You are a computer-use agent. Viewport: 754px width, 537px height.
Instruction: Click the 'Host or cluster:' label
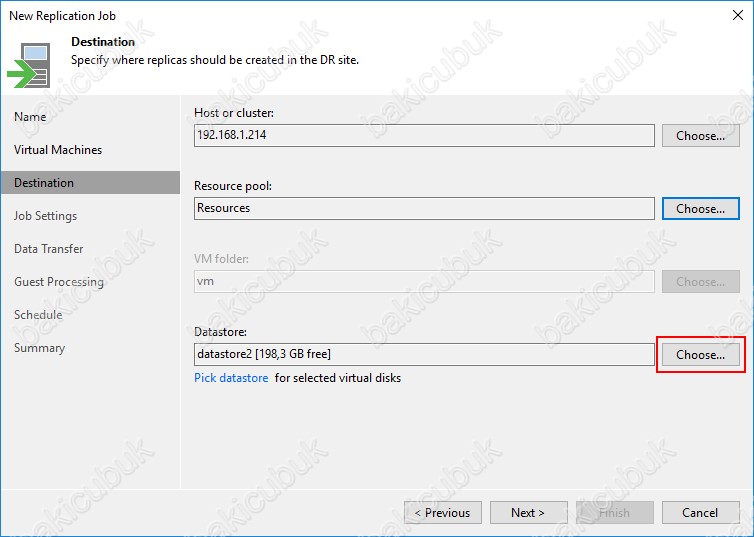tap(234, 113)
